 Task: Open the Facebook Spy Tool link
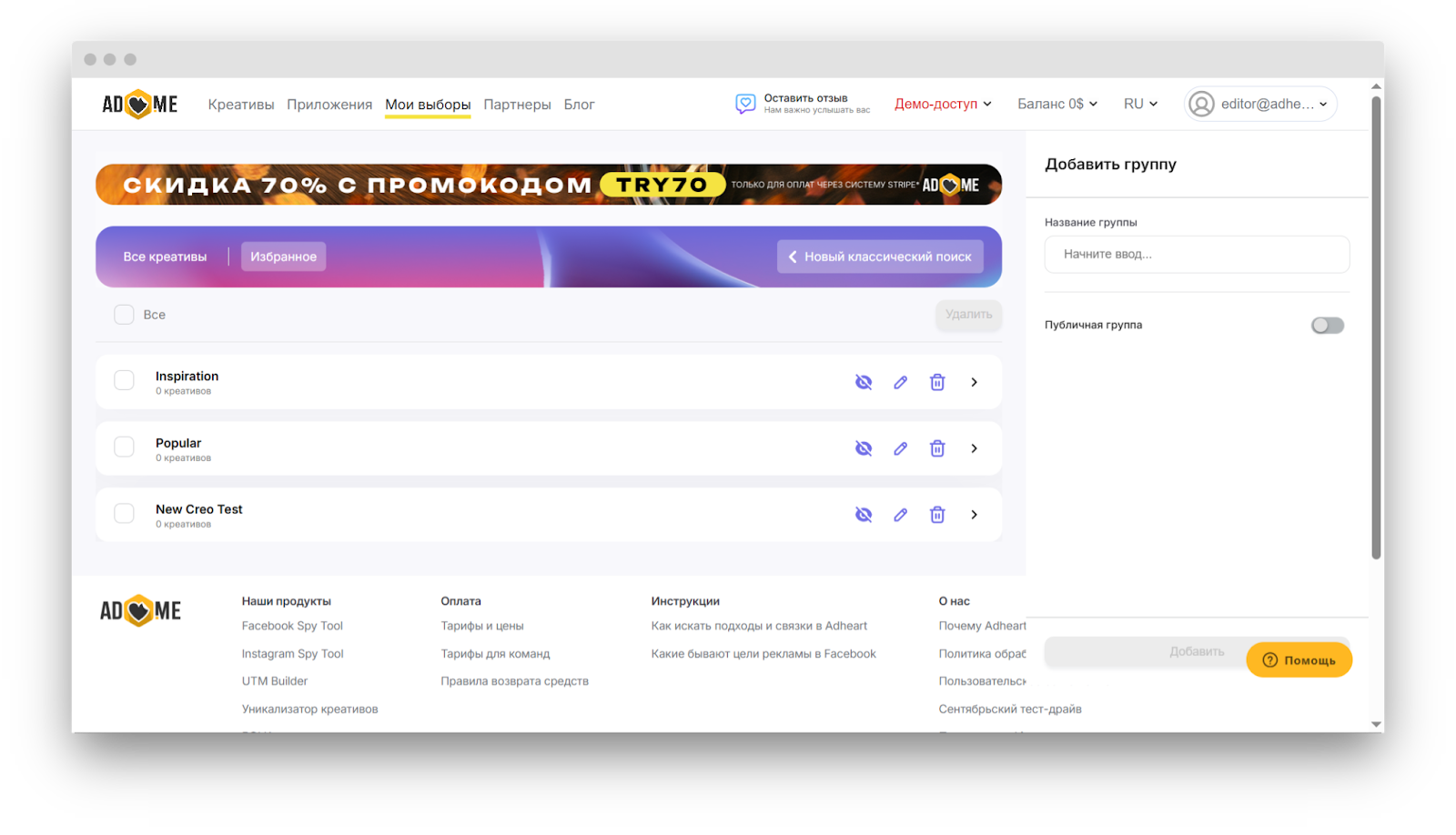click(x=291, y=625)
